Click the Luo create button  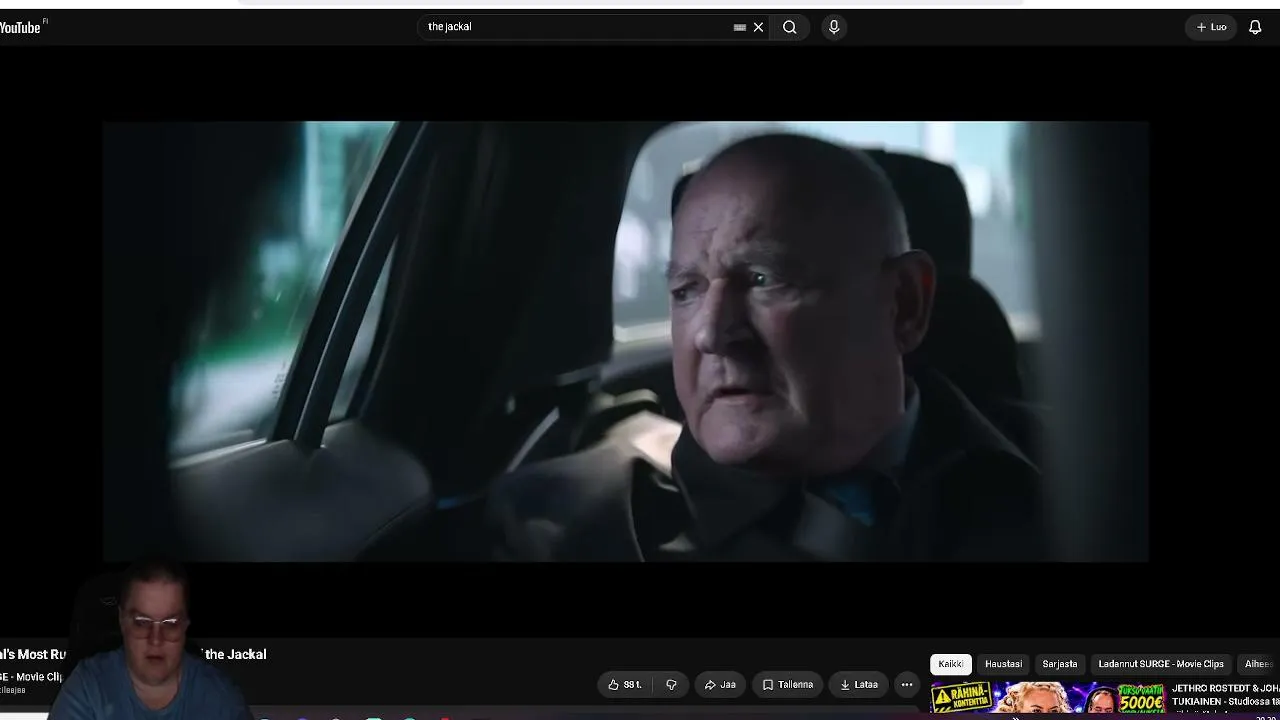[1211, 27]
